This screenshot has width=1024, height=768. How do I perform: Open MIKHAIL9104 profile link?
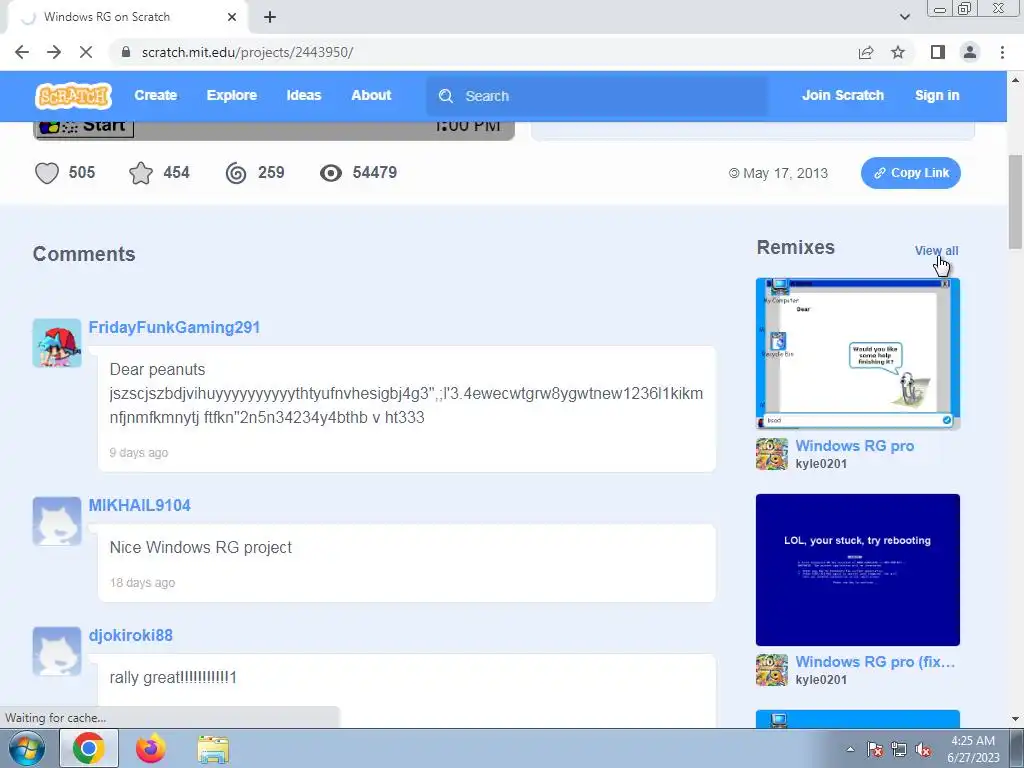(x=140, y=505)
